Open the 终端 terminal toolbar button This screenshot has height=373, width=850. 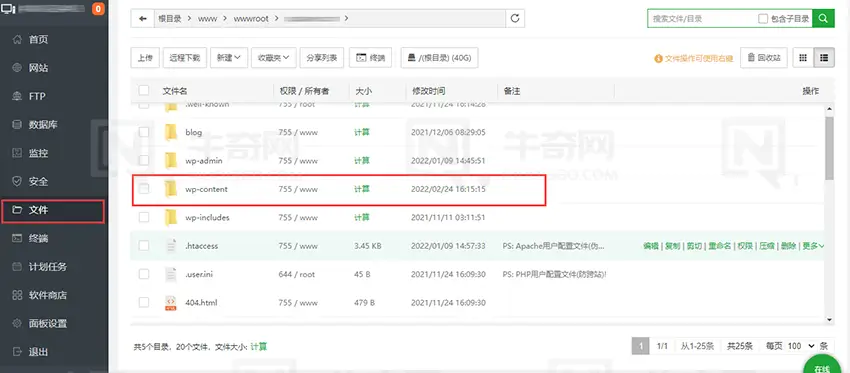click(370, 57)
